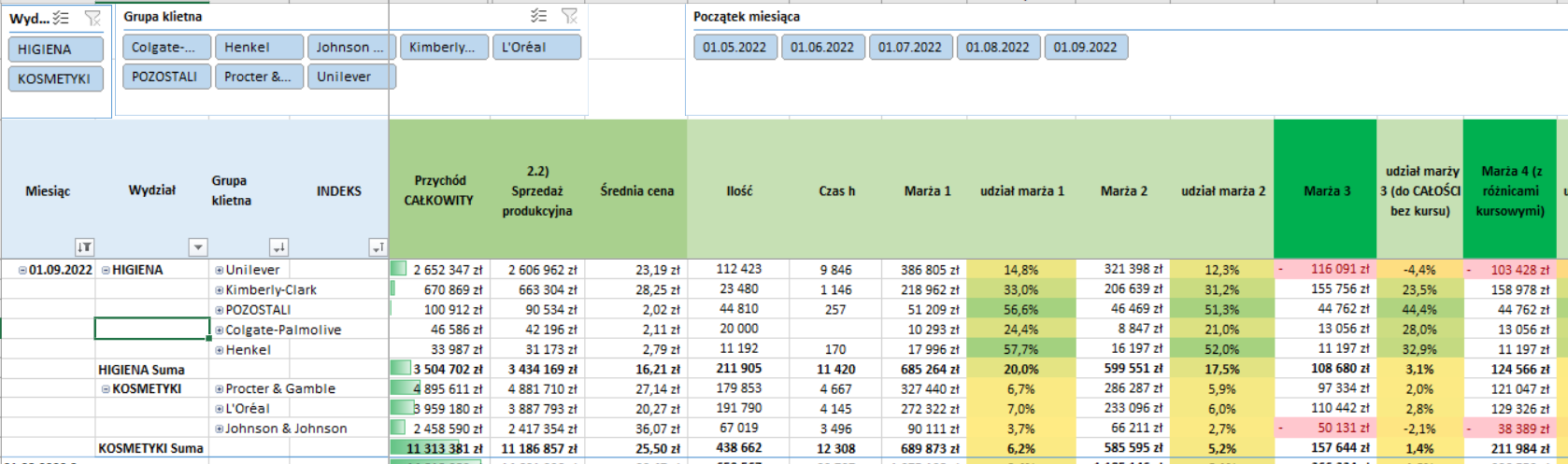
Task: Collapse the 01.09.2022 month group
Action: pos(22,270)
